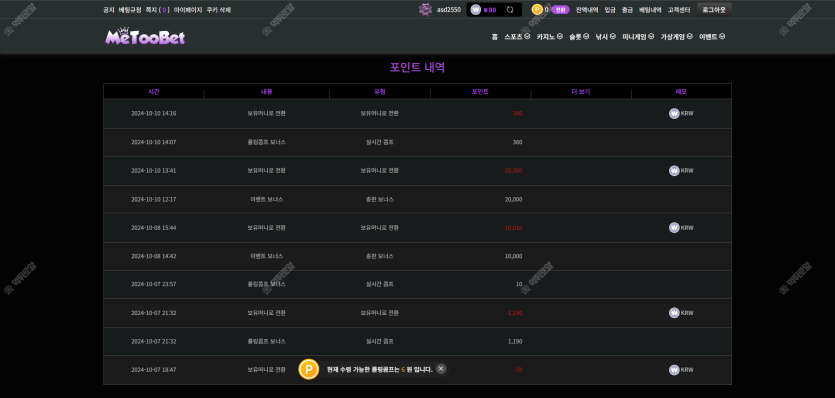Open the 베팅내역 menu link
Viewport: 835px width, 398px height.
point(650,10)
